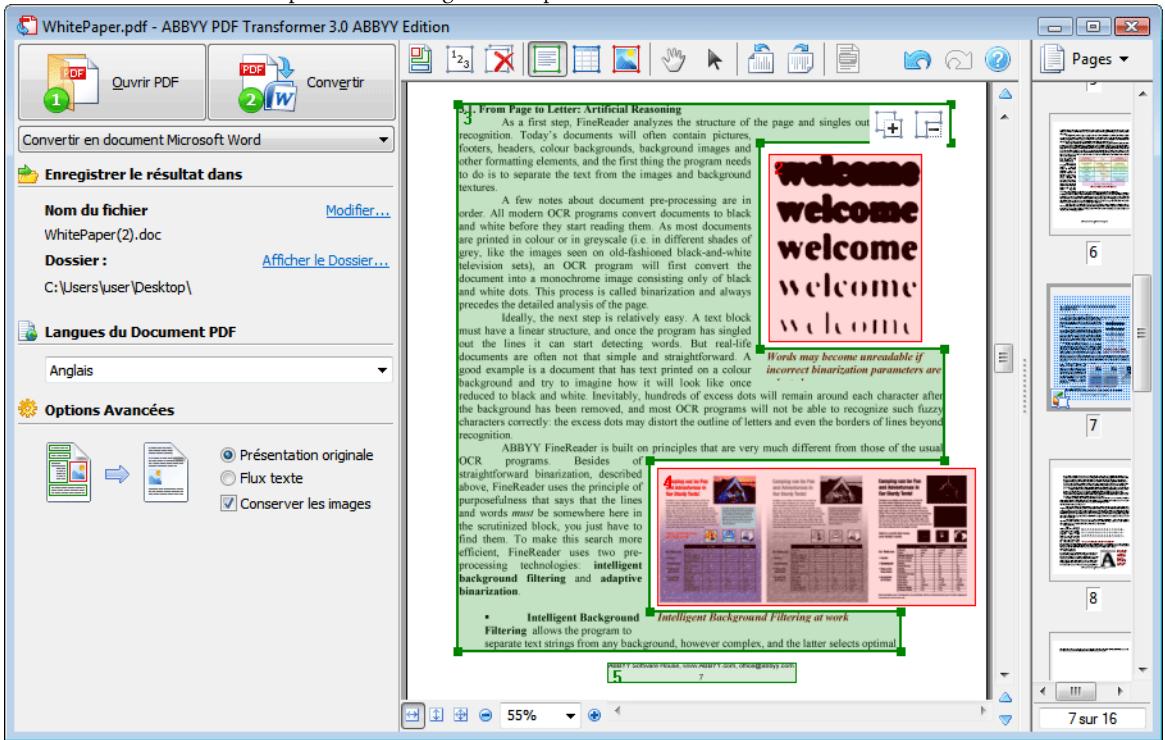1165x740 pixels.
Task: Click the add part to area plus icon
Action: point(889,125)
